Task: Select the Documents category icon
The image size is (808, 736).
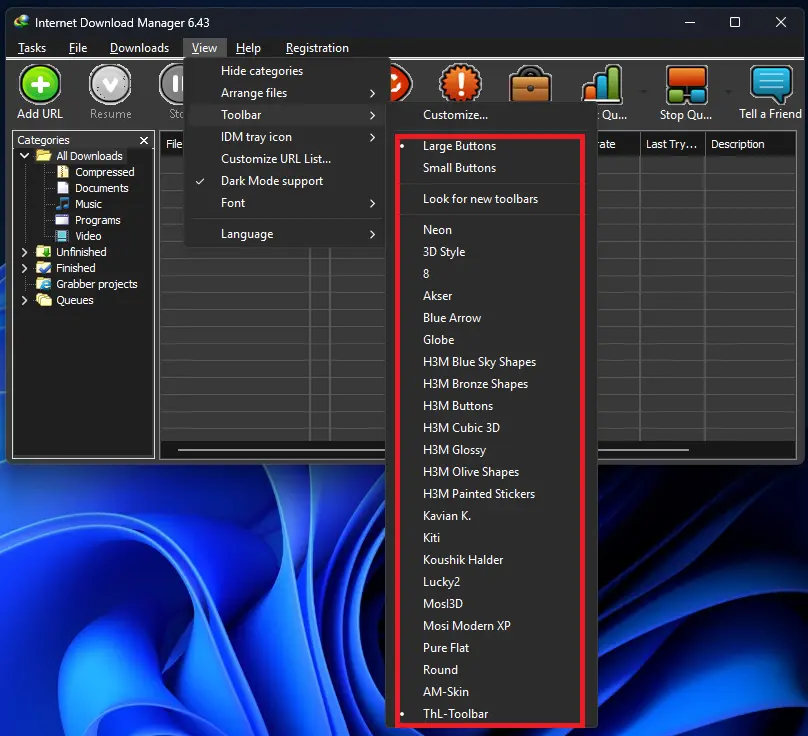Action: tap(63, 188)
